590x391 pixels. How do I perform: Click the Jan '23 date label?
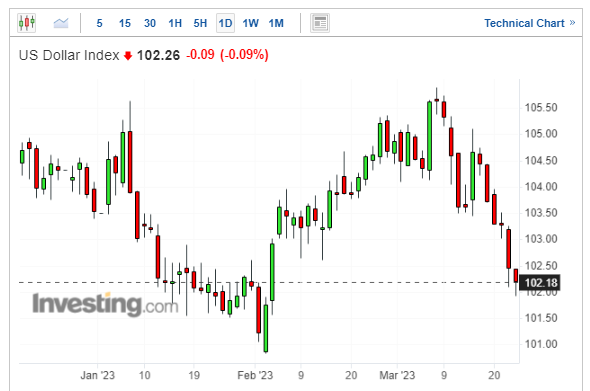coord(97,375)
